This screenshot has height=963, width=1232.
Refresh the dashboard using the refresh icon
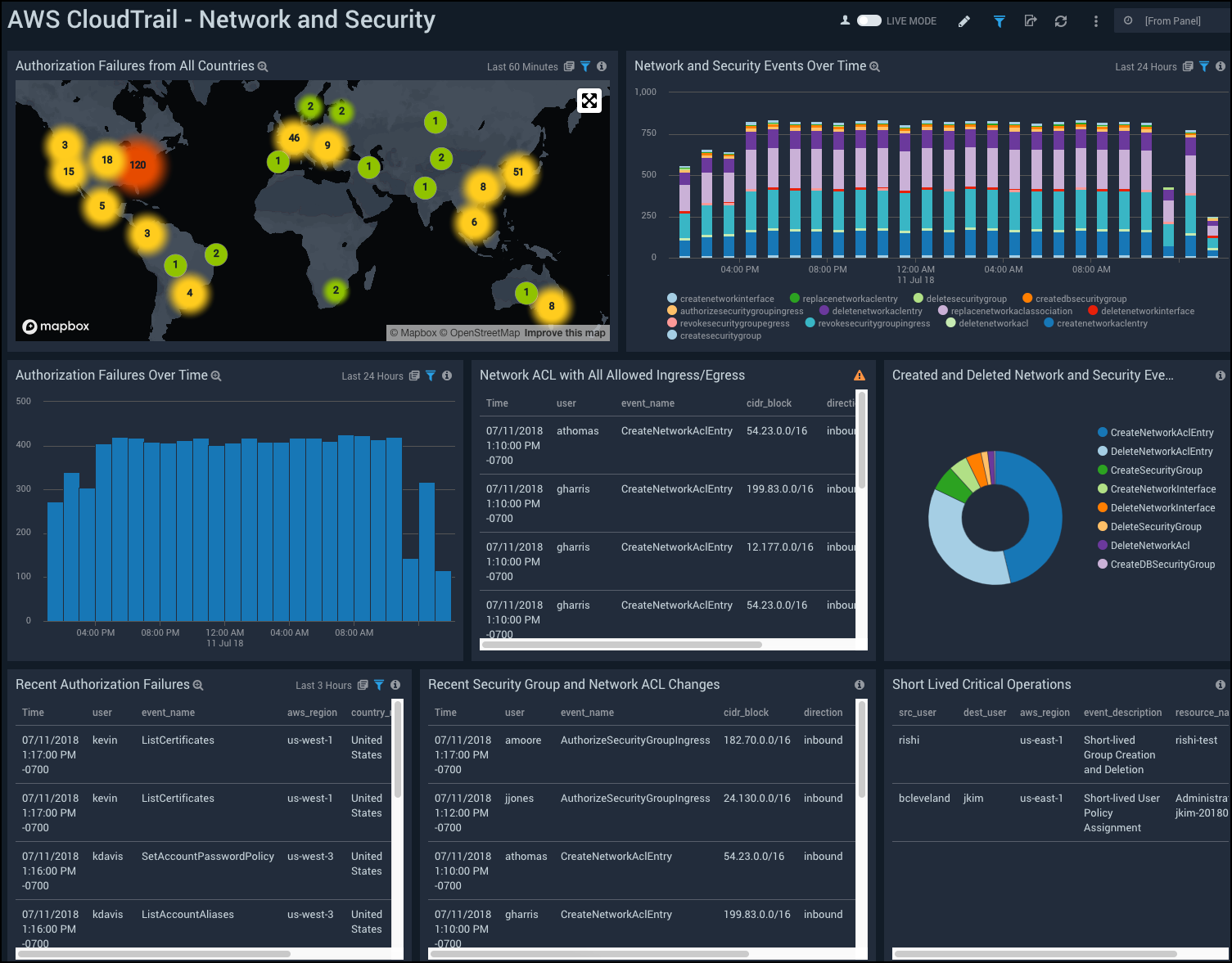pyautogui.click(x=1061, y=20)
